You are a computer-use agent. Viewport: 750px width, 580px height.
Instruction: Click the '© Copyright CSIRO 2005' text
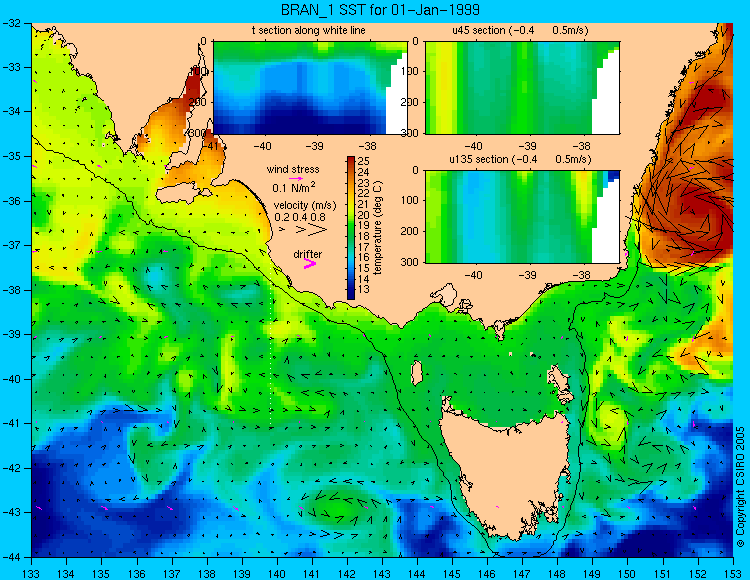[740, 486]
